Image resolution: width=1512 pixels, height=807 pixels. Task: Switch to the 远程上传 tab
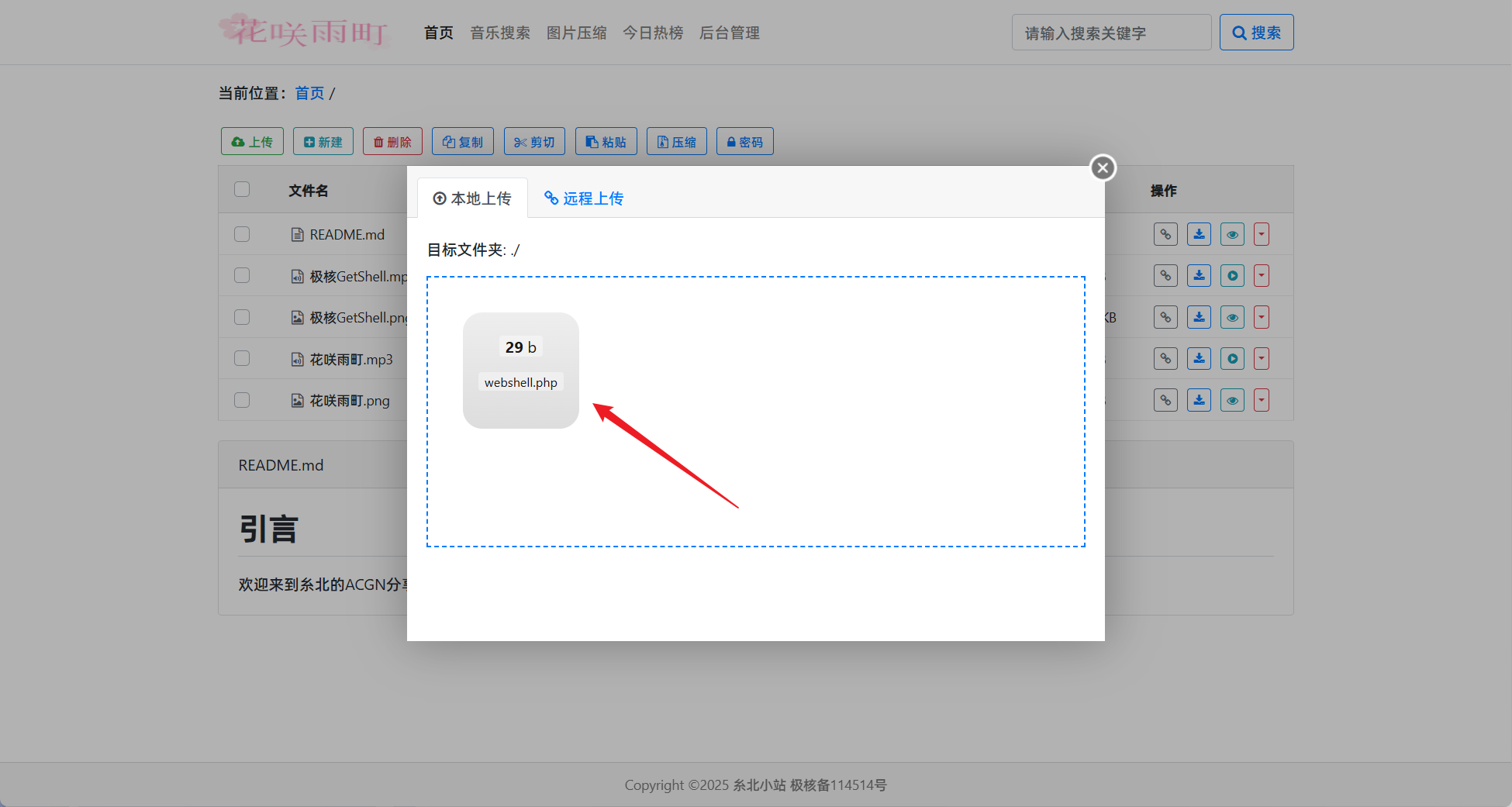coord(584,198)
